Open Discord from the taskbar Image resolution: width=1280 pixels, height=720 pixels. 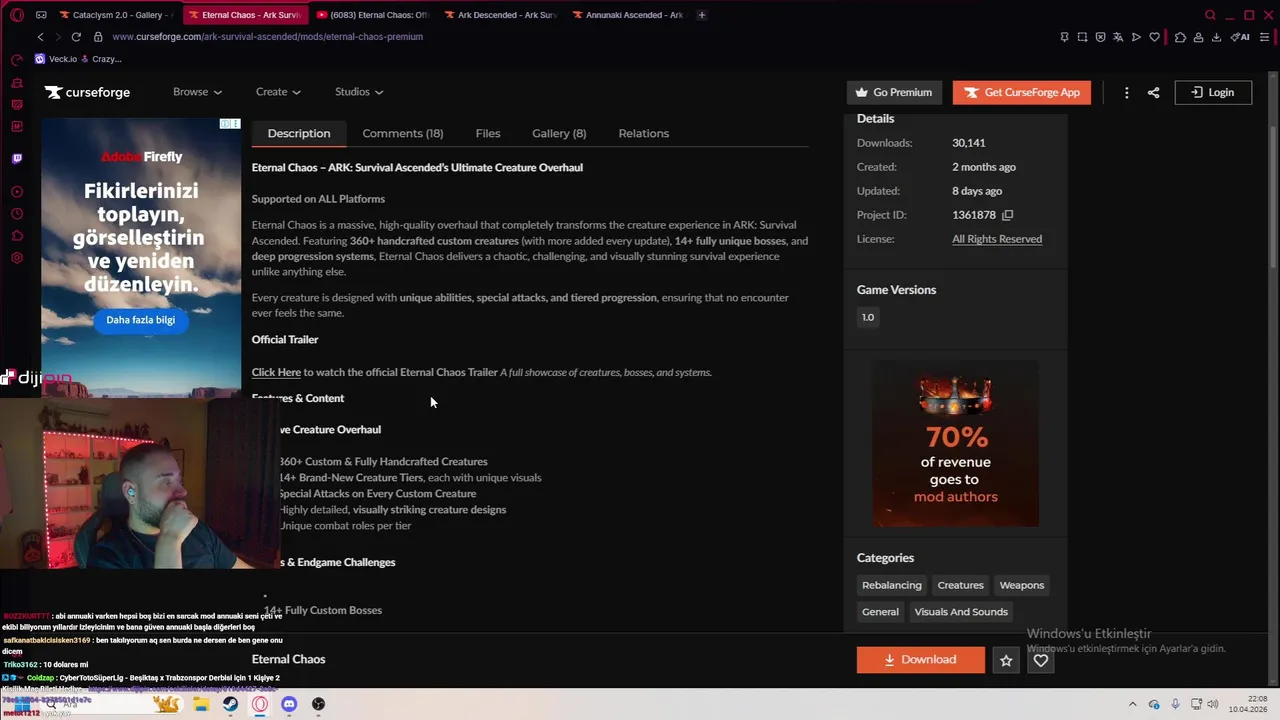(289, 704)
